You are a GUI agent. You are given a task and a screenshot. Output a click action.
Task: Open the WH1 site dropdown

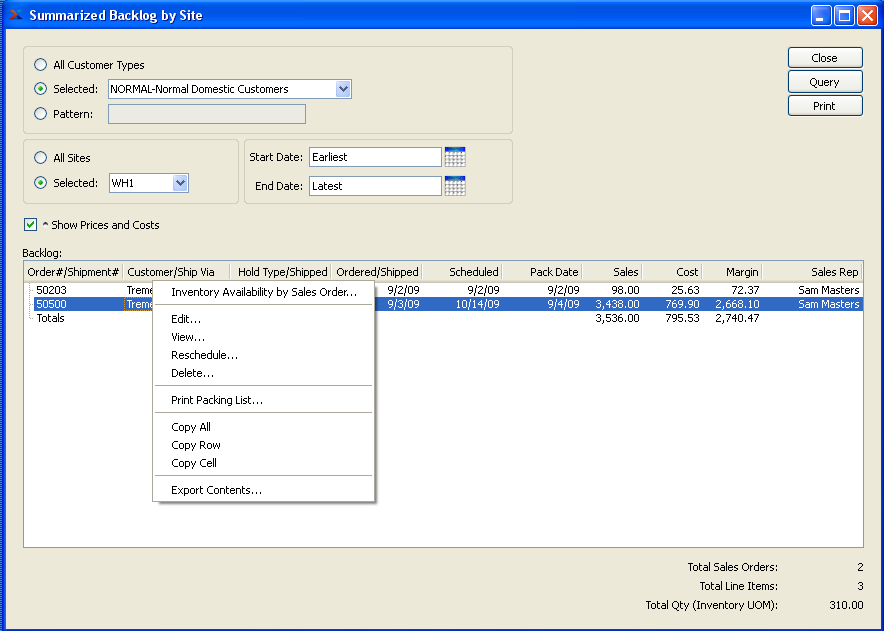(180, 183)
